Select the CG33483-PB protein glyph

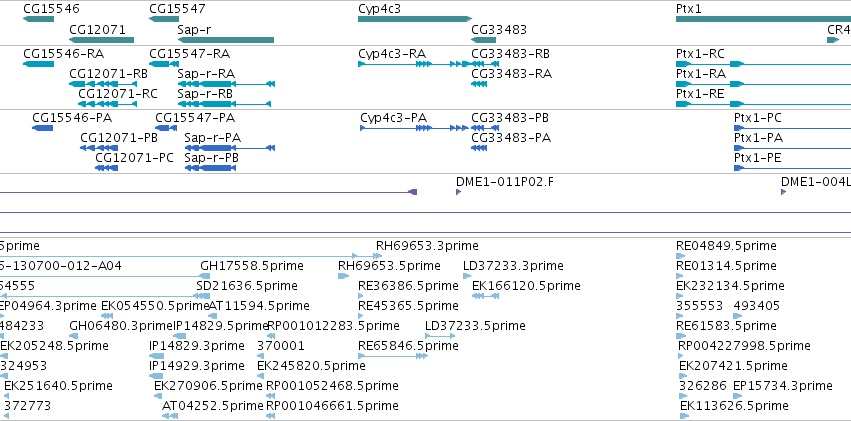point(485,128)
